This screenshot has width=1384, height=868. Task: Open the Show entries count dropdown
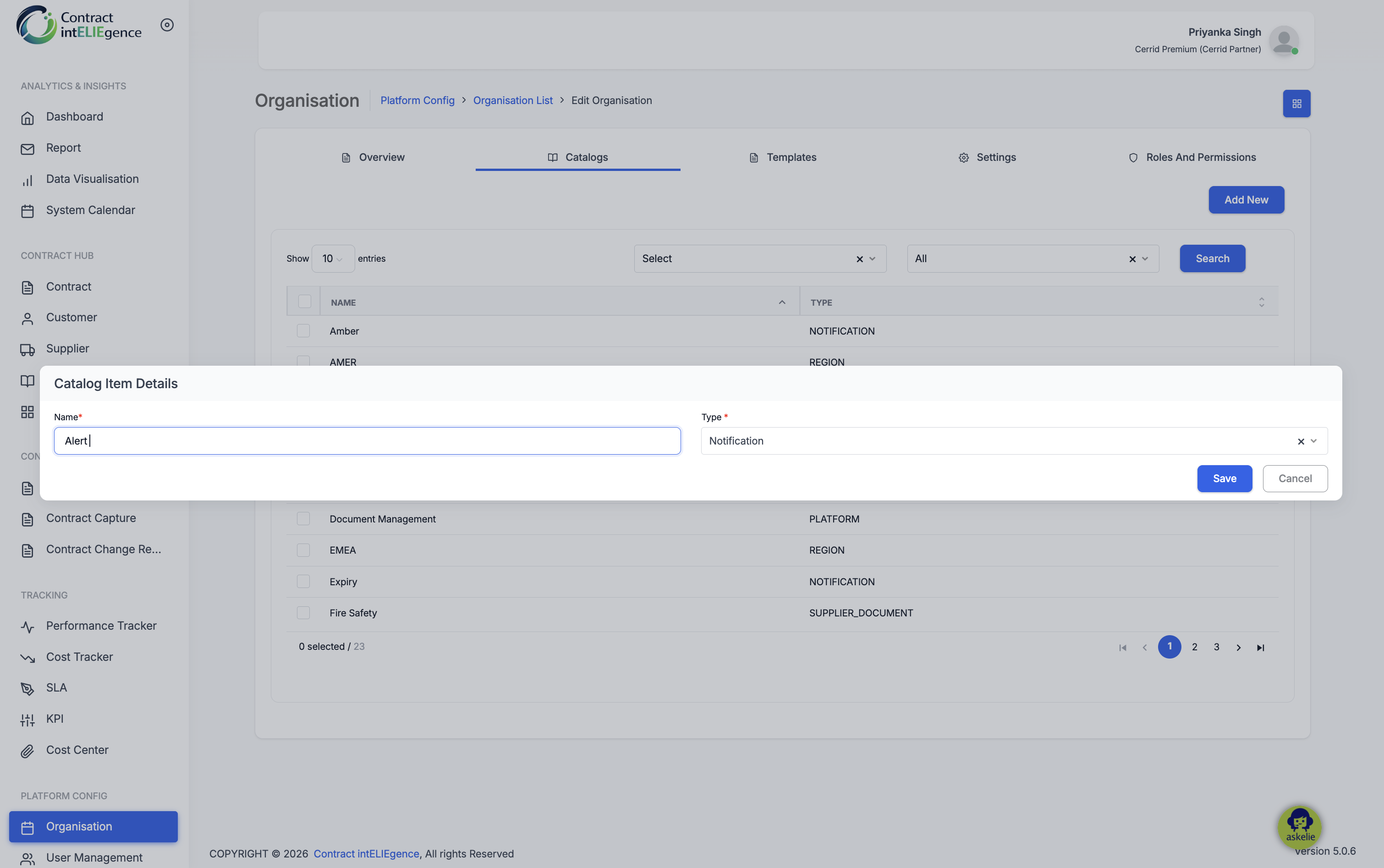(x=333, y=258)
